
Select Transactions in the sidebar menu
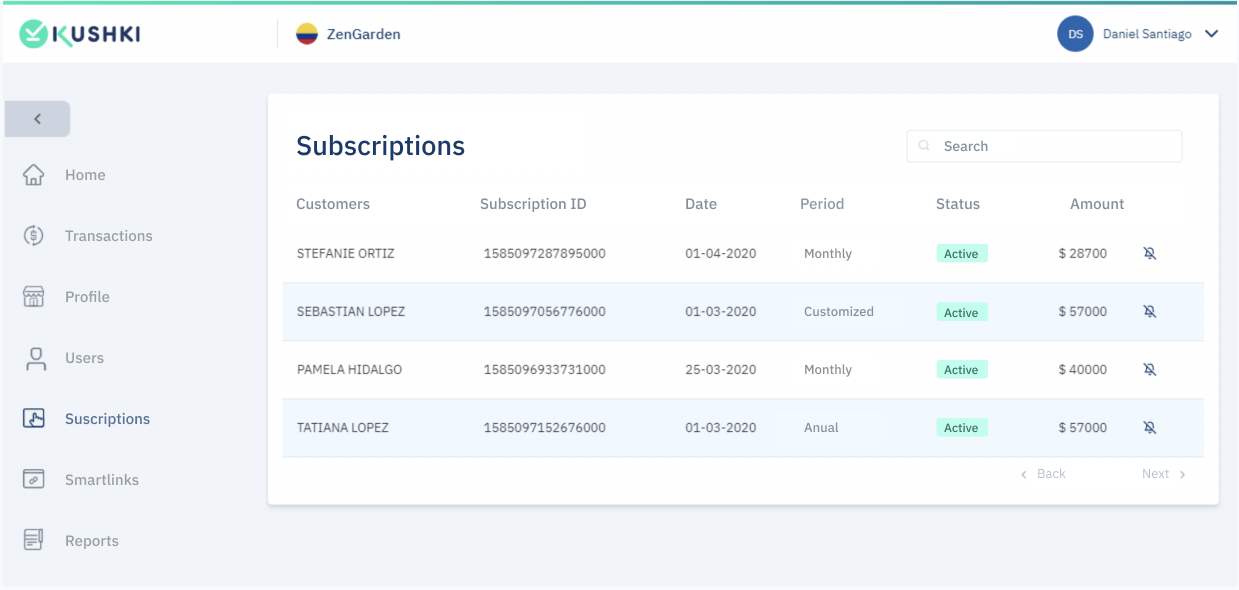[x=108, y=235]
